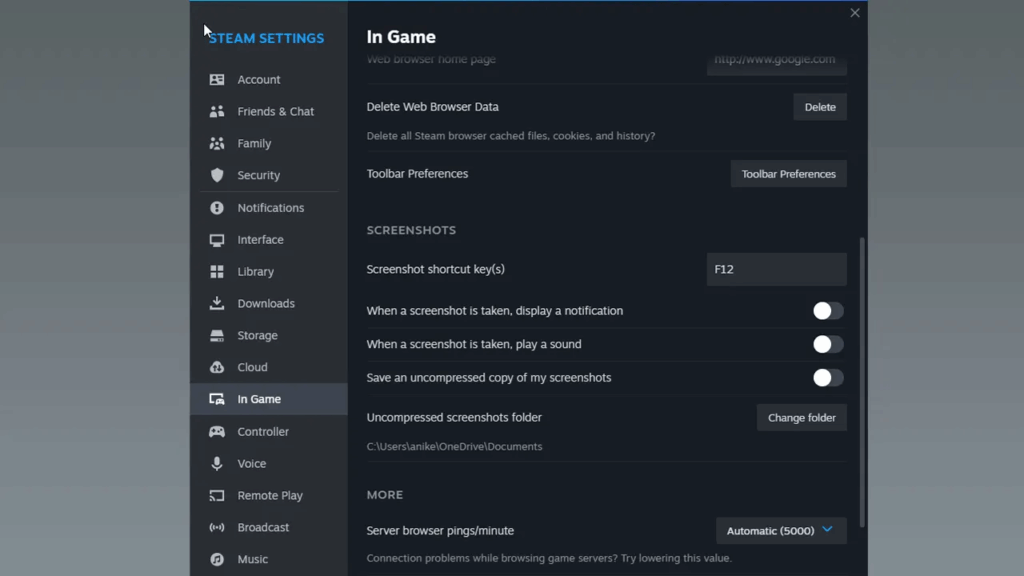Click the STEAM SETTINGS title text

click(266, 39)
